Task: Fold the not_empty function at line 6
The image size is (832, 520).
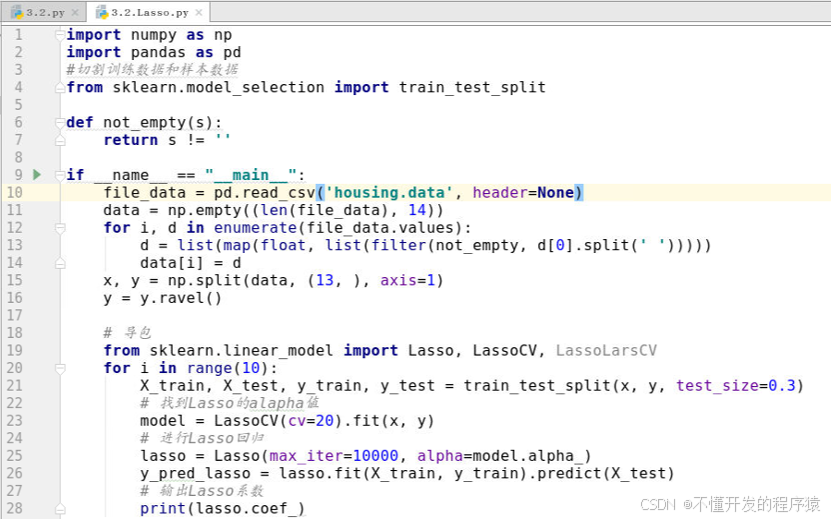Action: [60, 123]
